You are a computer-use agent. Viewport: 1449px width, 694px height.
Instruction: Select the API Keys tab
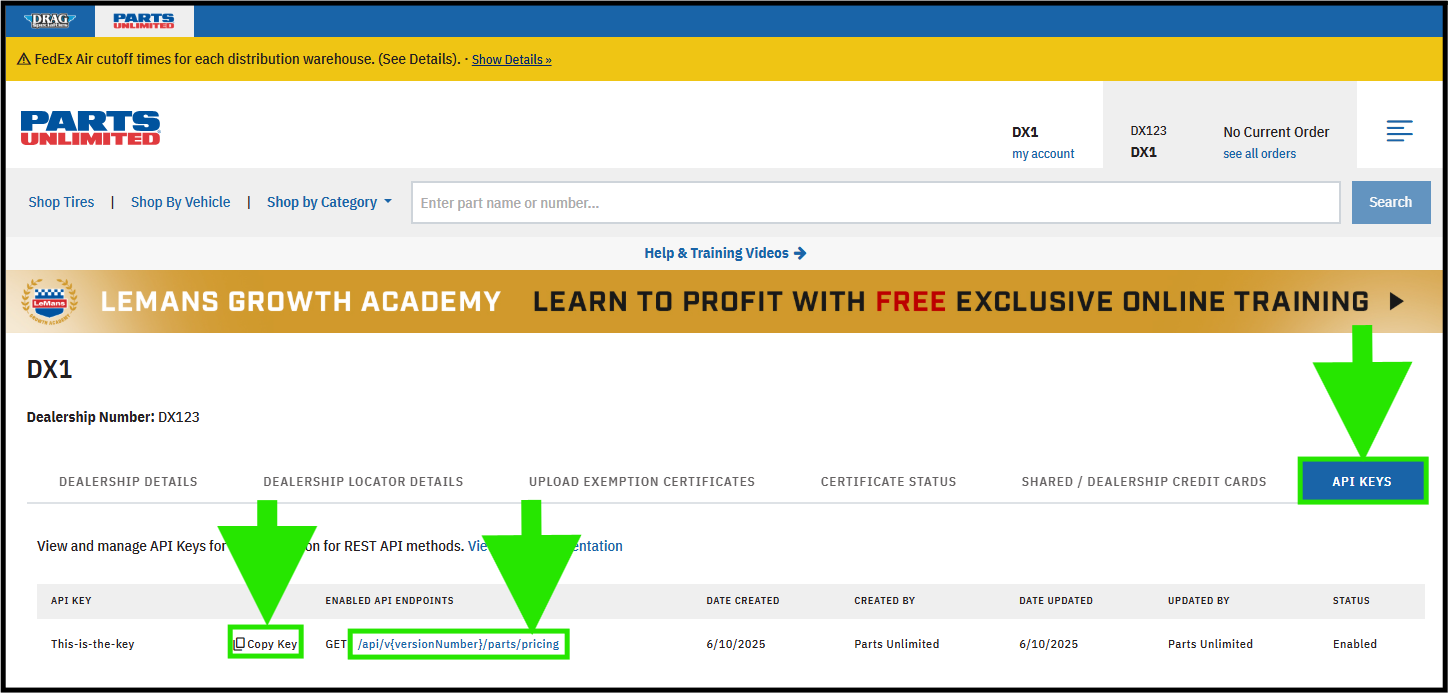[x=1362, y=482]
